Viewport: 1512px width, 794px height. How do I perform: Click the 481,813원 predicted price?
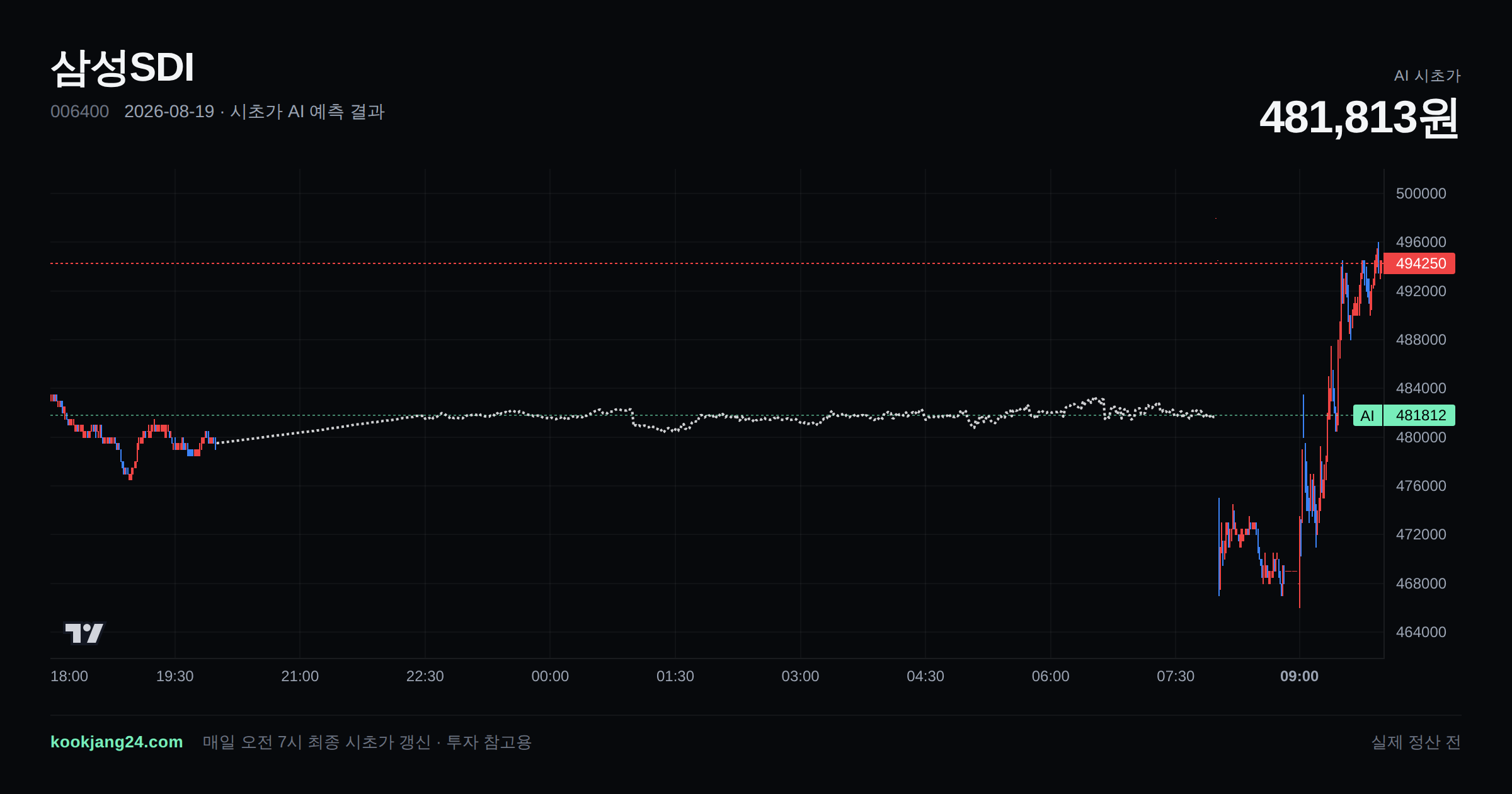tap(1359, 118)
